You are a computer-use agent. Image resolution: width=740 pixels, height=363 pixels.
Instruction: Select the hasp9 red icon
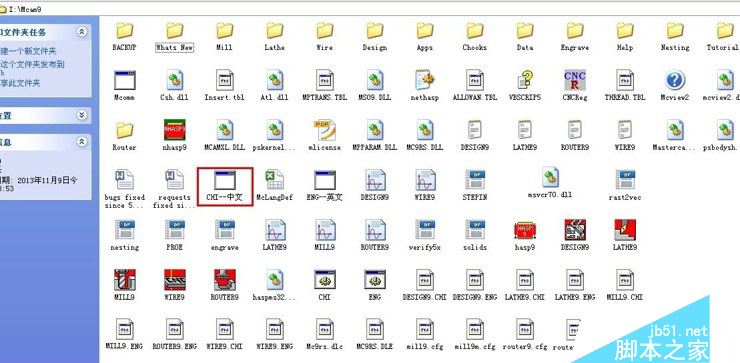(525, 230)
